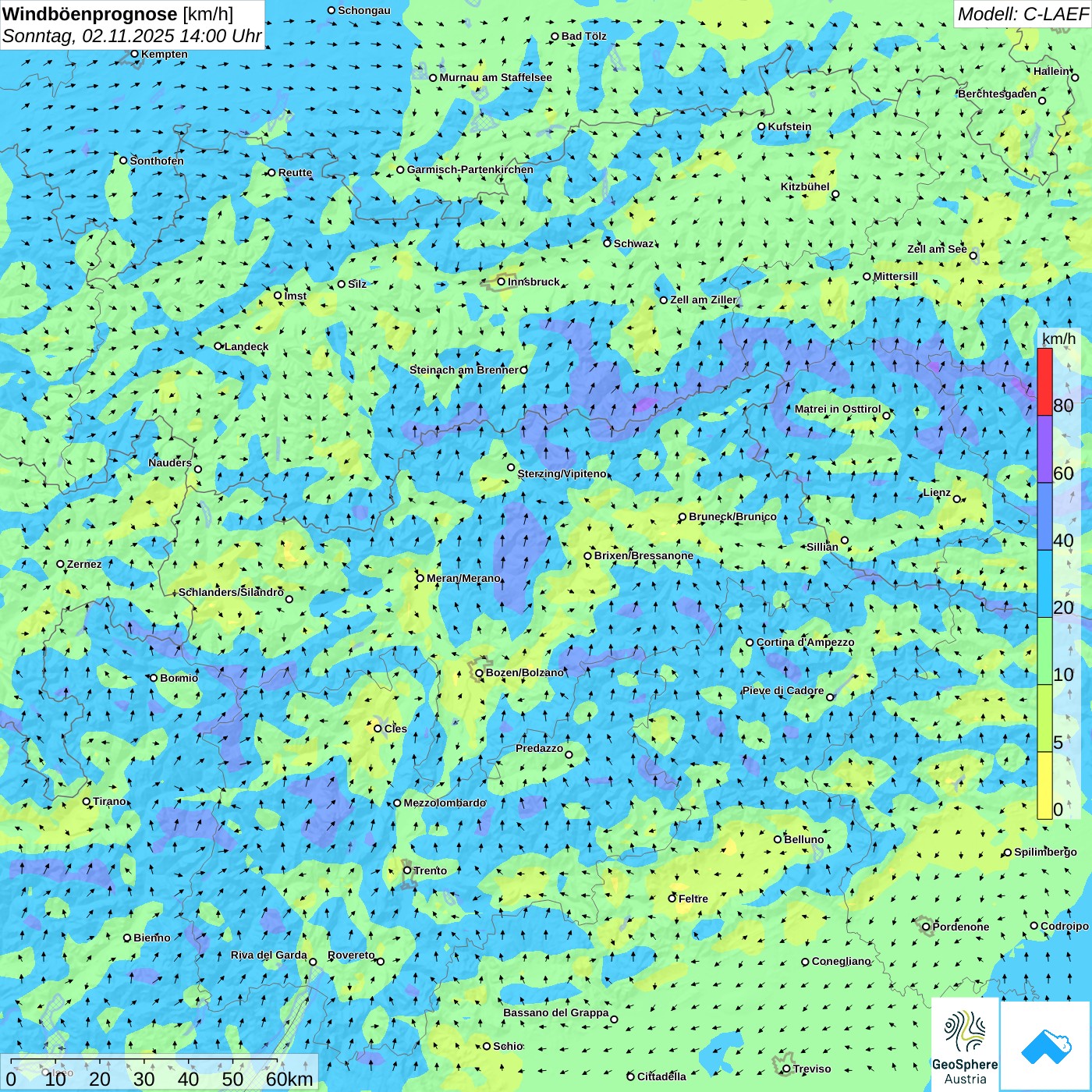Select the Matrei in Osttirol label
Viewport: 1092px width, 1092px height.
point(838,409)
